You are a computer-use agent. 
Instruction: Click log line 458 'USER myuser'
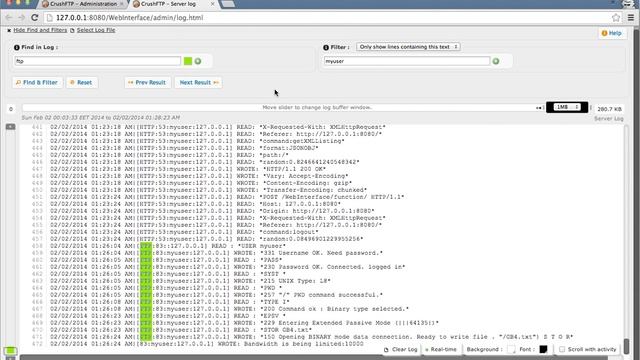point(168,246)
